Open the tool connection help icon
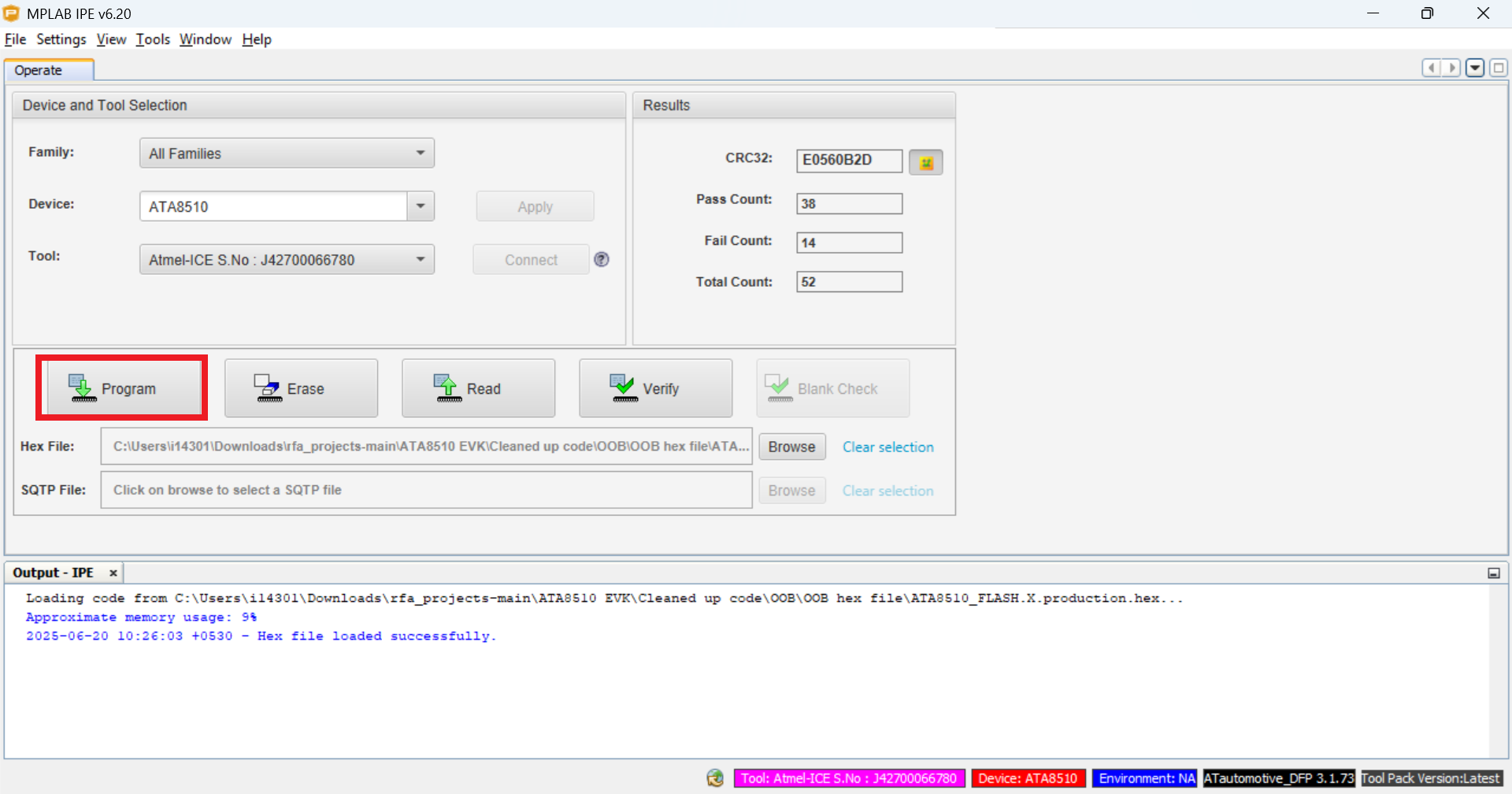The width and height of the screenshot is (1512, 794). pos(602,259)
